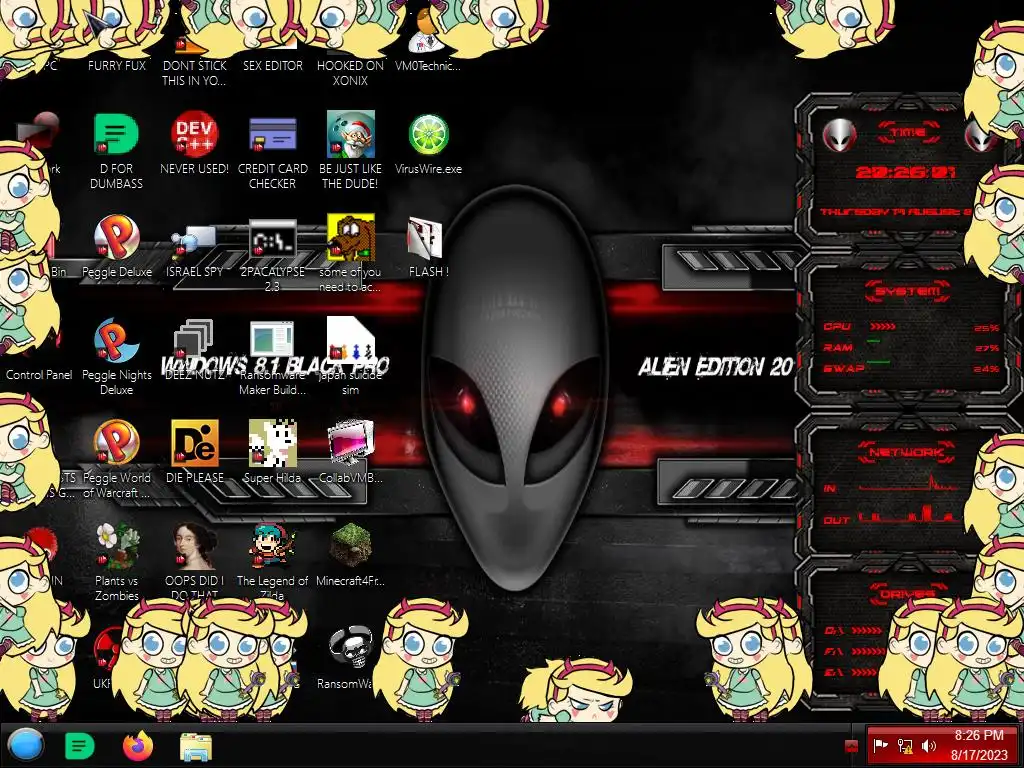Open the D:\ drive entry in widget
This screenshot has height=768, width=1024.
[853, 631]
